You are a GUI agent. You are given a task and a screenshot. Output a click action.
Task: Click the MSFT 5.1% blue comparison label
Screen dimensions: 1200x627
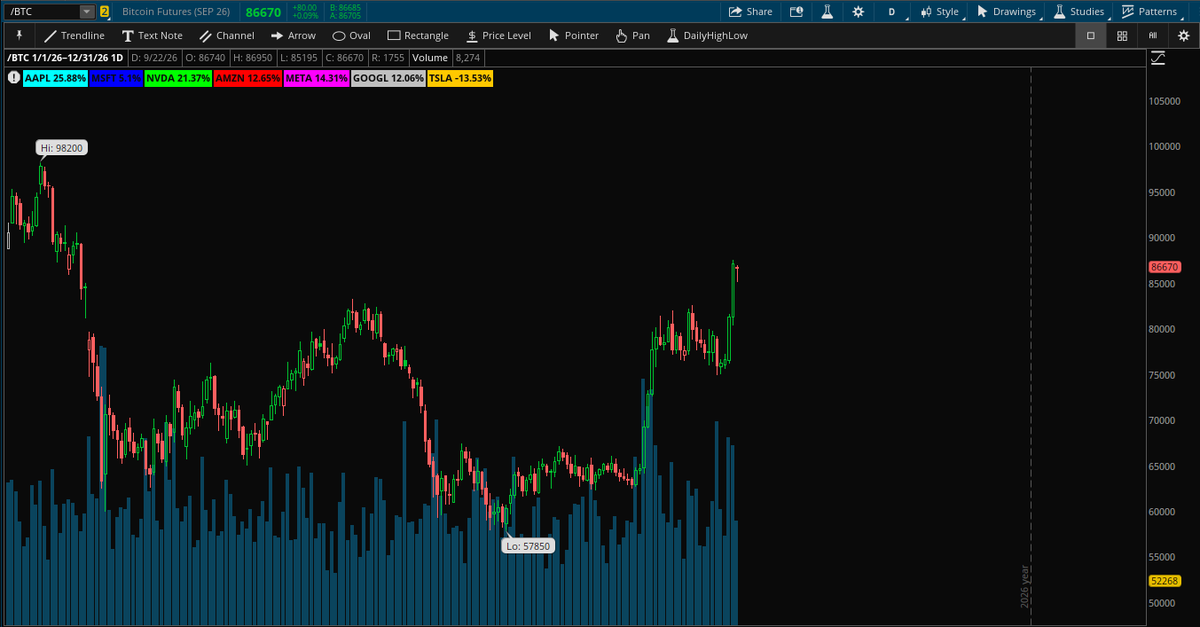(116, 77)
